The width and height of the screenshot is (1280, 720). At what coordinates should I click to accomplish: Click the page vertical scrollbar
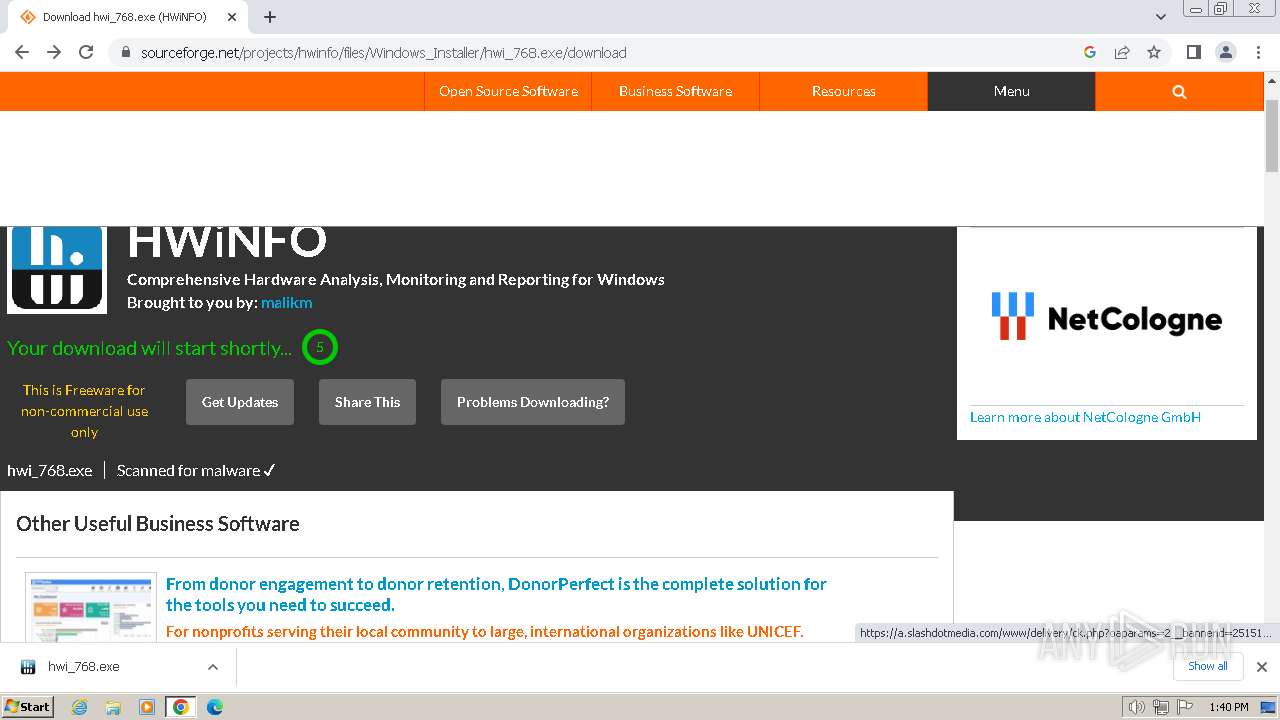1272,135
